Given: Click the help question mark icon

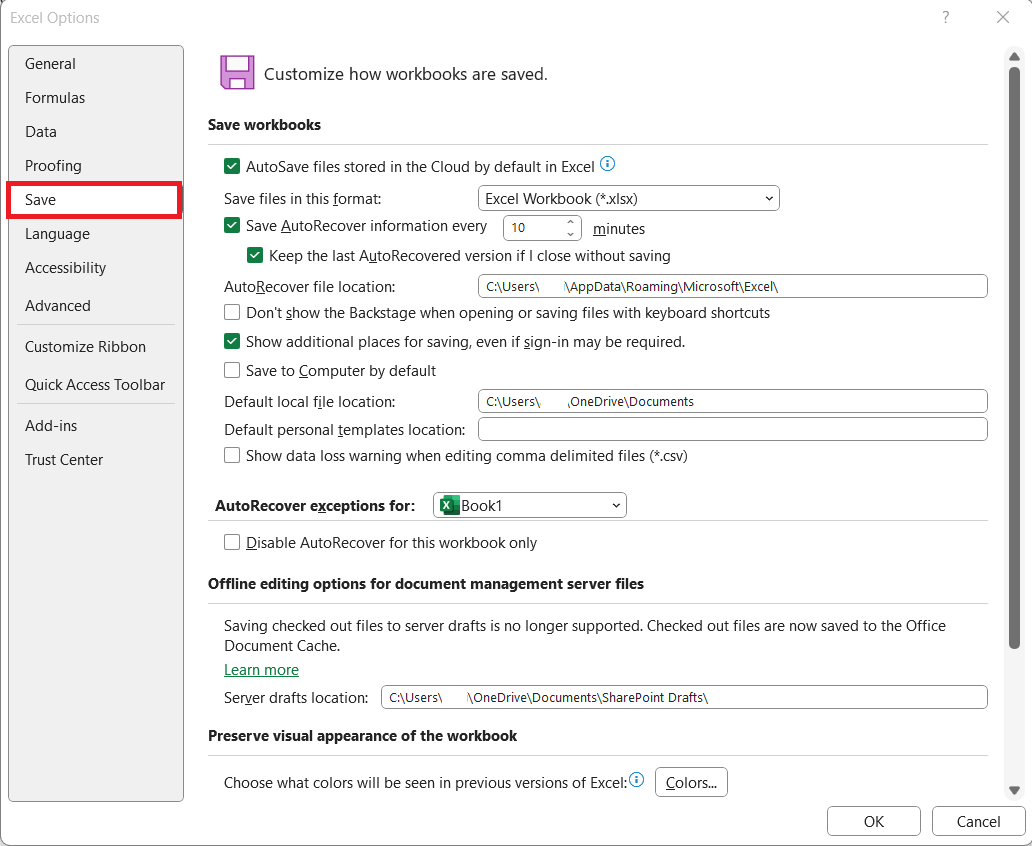Looking at the screenshot, I should coord(946,17).
